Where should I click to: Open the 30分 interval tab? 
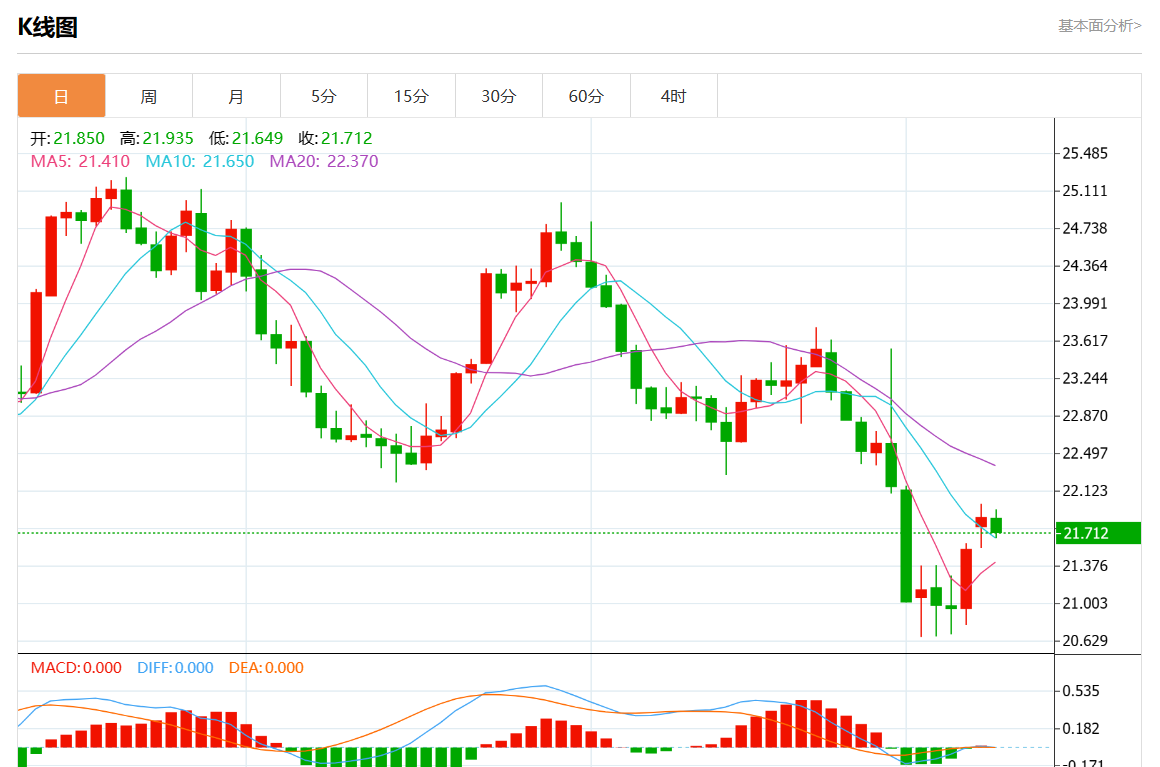499,95
